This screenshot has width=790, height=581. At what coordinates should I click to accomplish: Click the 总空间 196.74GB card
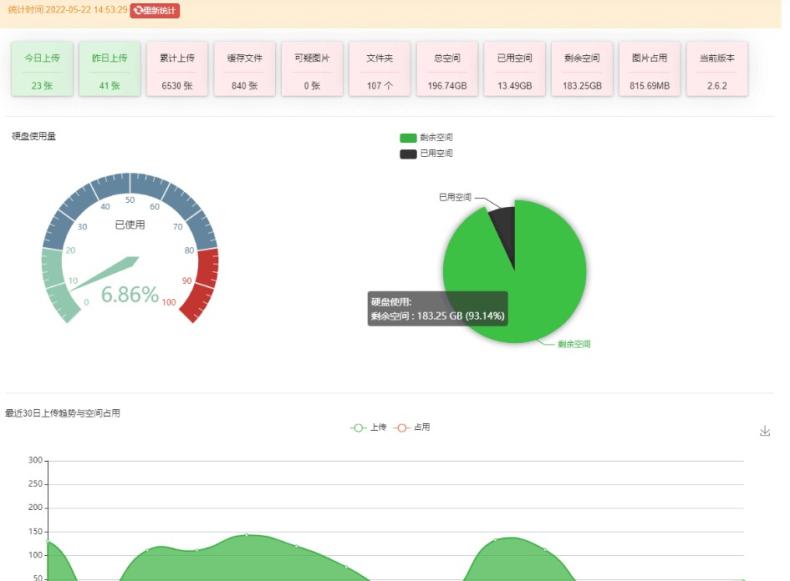447,70
